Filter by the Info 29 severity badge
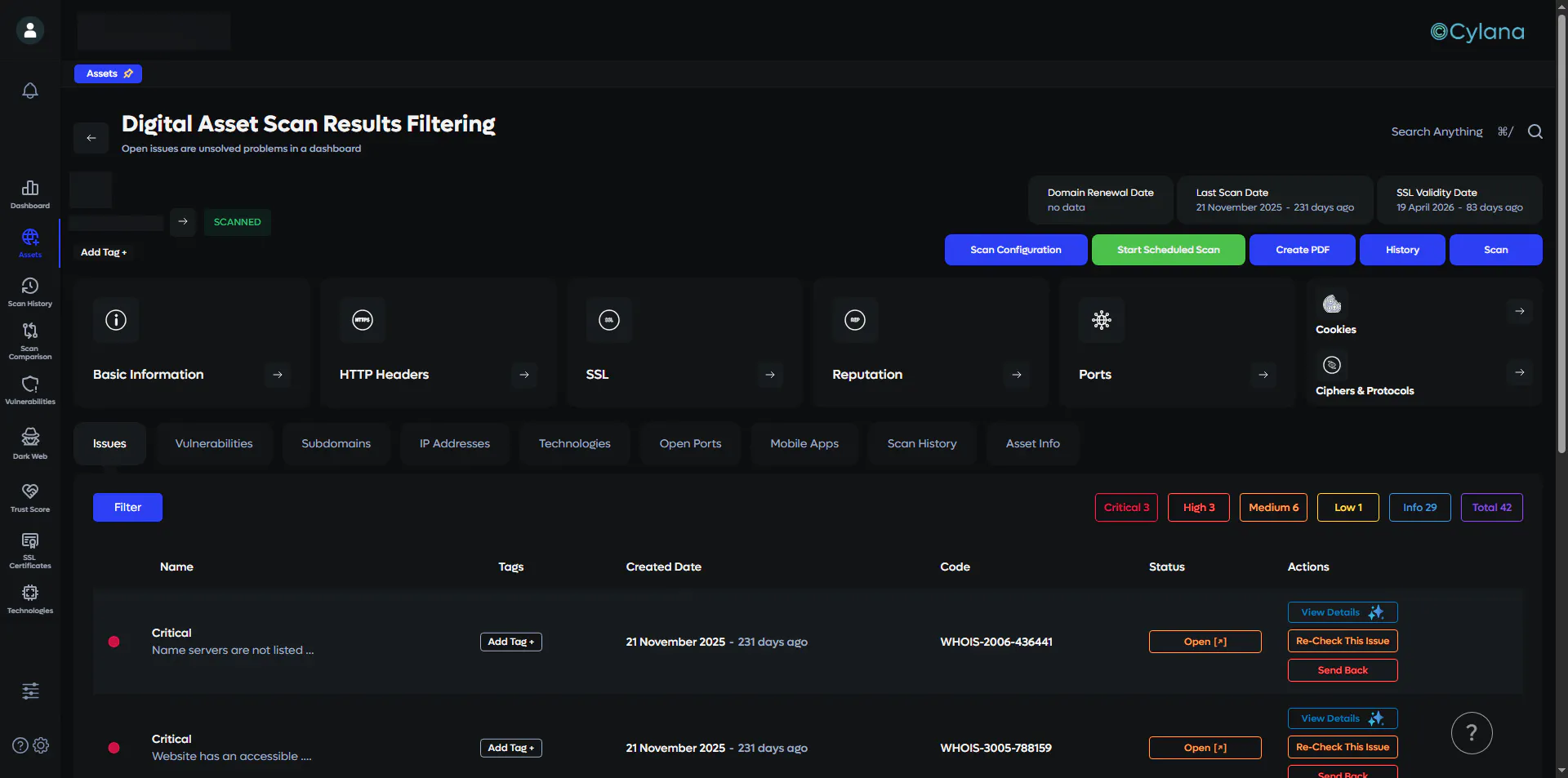 click(x=1420, y=507)
